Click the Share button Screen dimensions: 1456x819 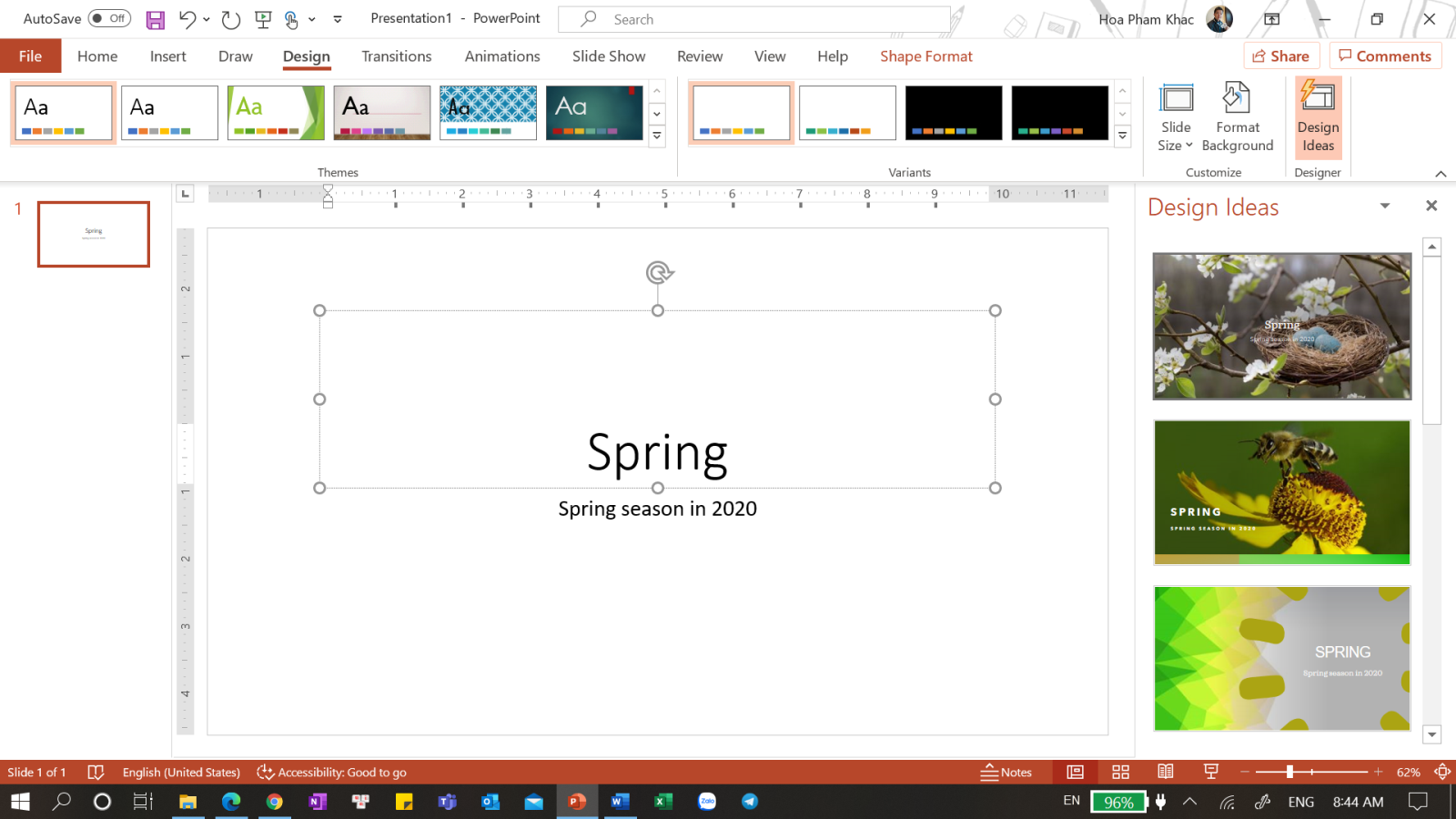coord(1281,56)
